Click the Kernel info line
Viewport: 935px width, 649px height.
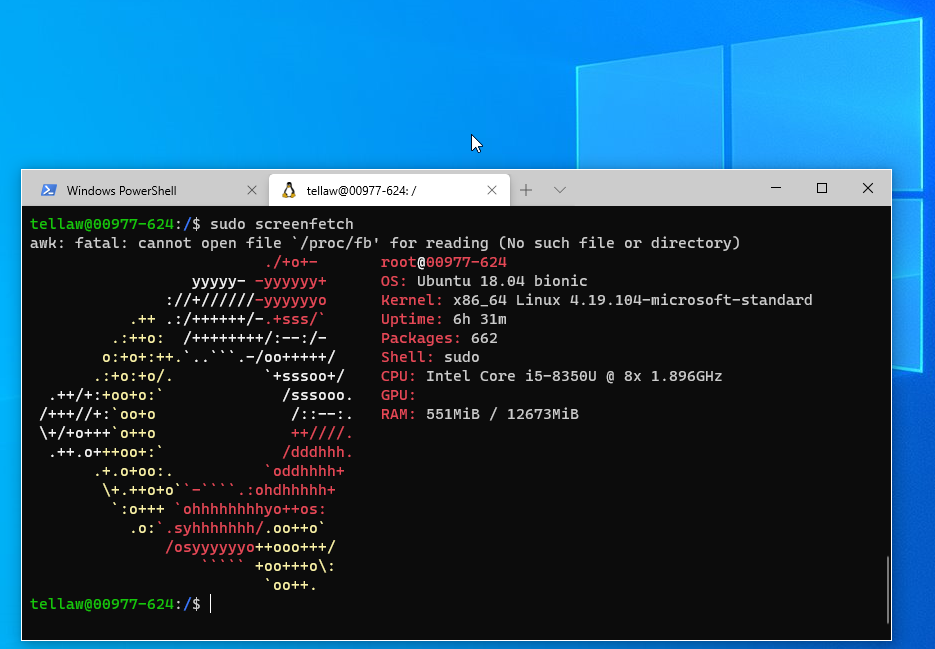tap(596, 300)
